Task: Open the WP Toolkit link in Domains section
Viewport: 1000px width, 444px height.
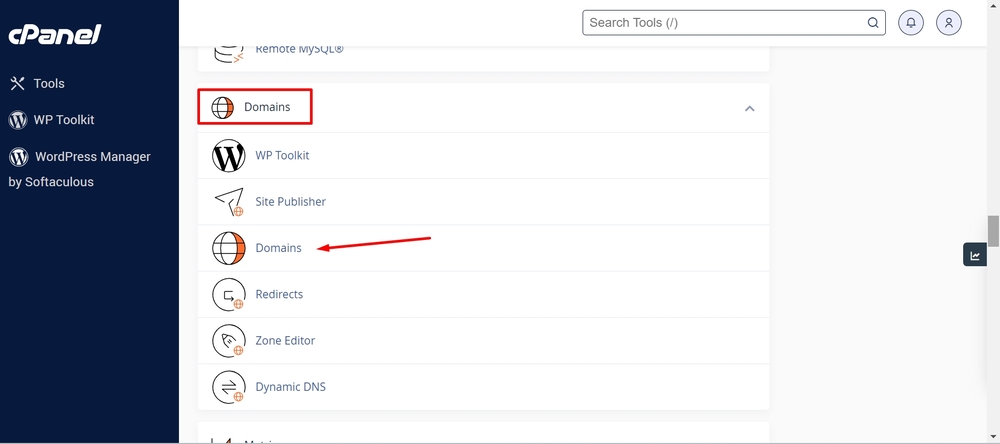Action: tap(283, 156)
